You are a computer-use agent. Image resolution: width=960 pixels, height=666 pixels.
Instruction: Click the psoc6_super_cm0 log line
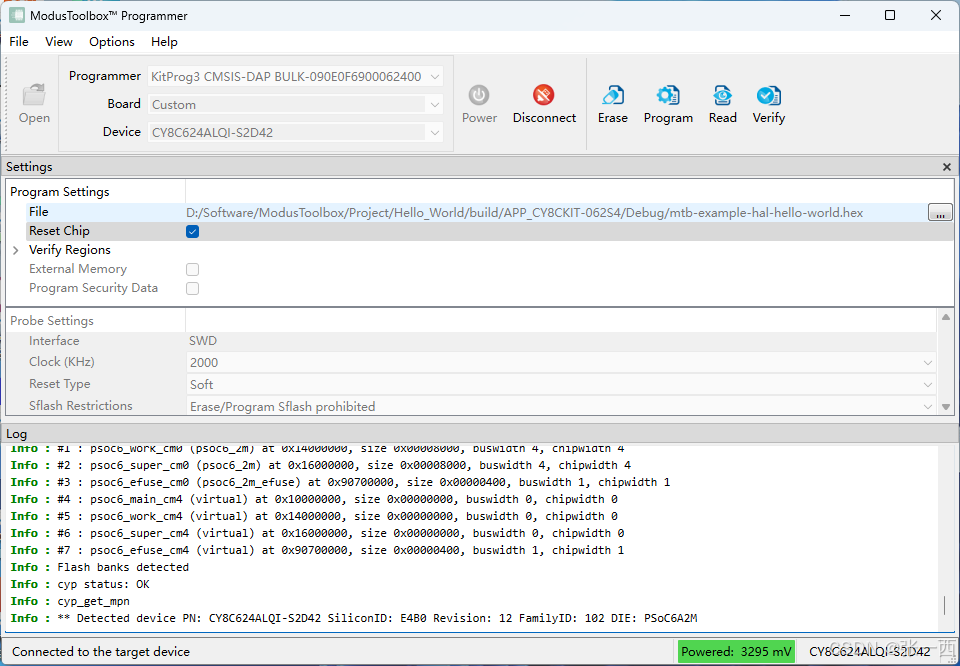point(320,465)
